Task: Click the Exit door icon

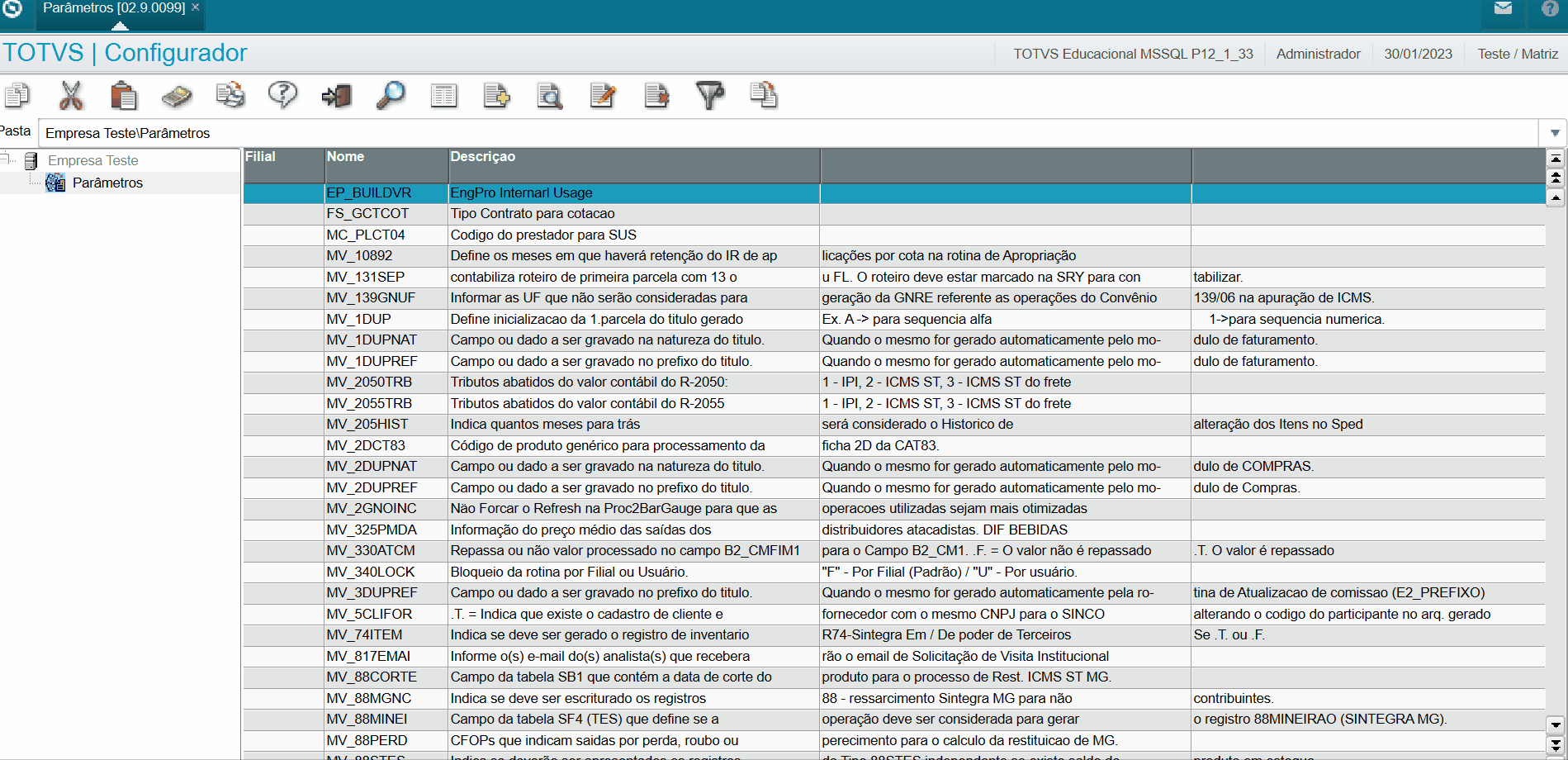Action: click(336, 96)
